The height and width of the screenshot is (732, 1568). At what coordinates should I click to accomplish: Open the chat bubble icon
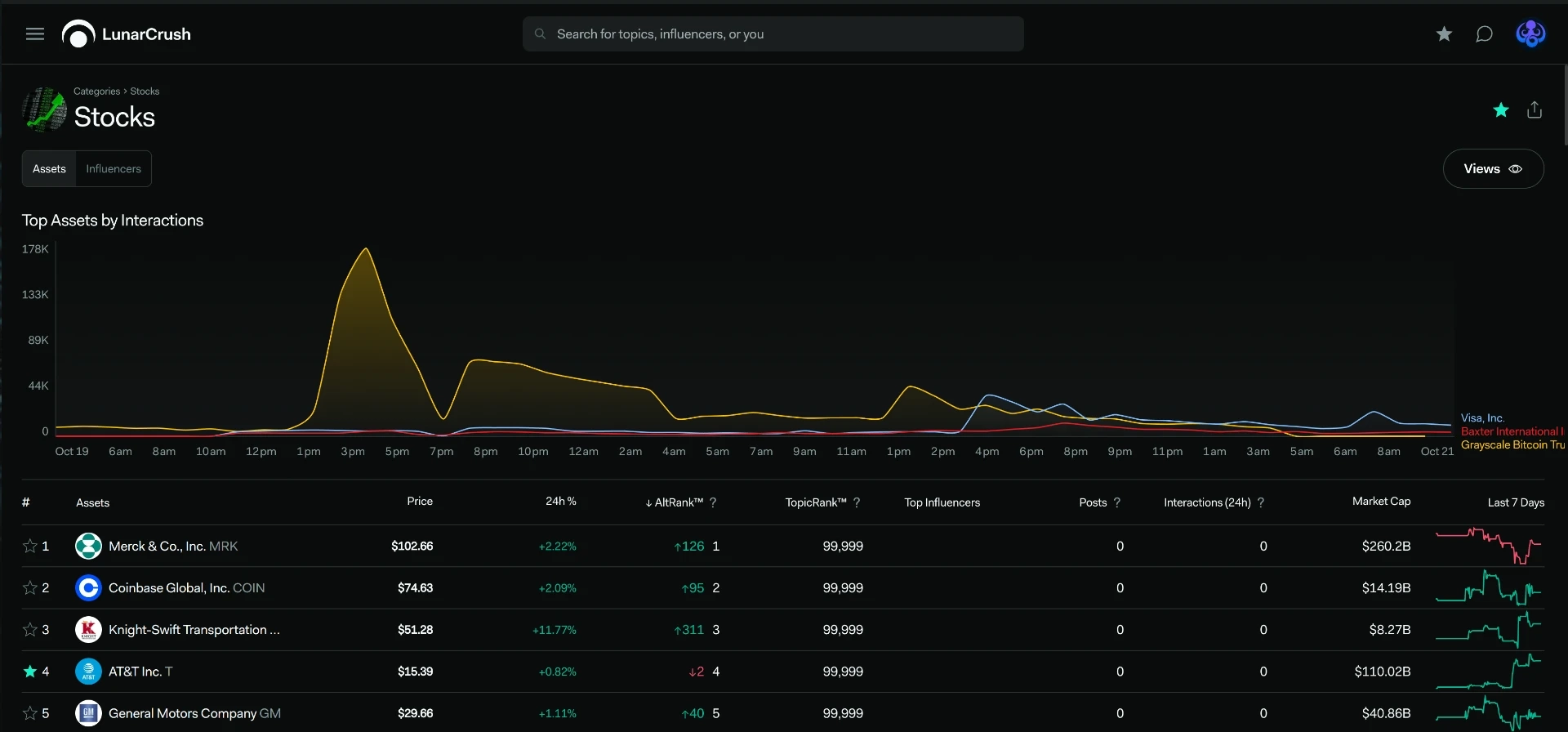point(1484,34)
